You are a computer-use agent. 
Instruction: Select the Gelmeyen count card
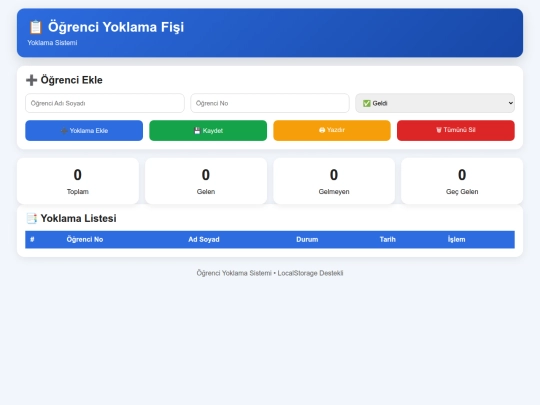[334, 181]
